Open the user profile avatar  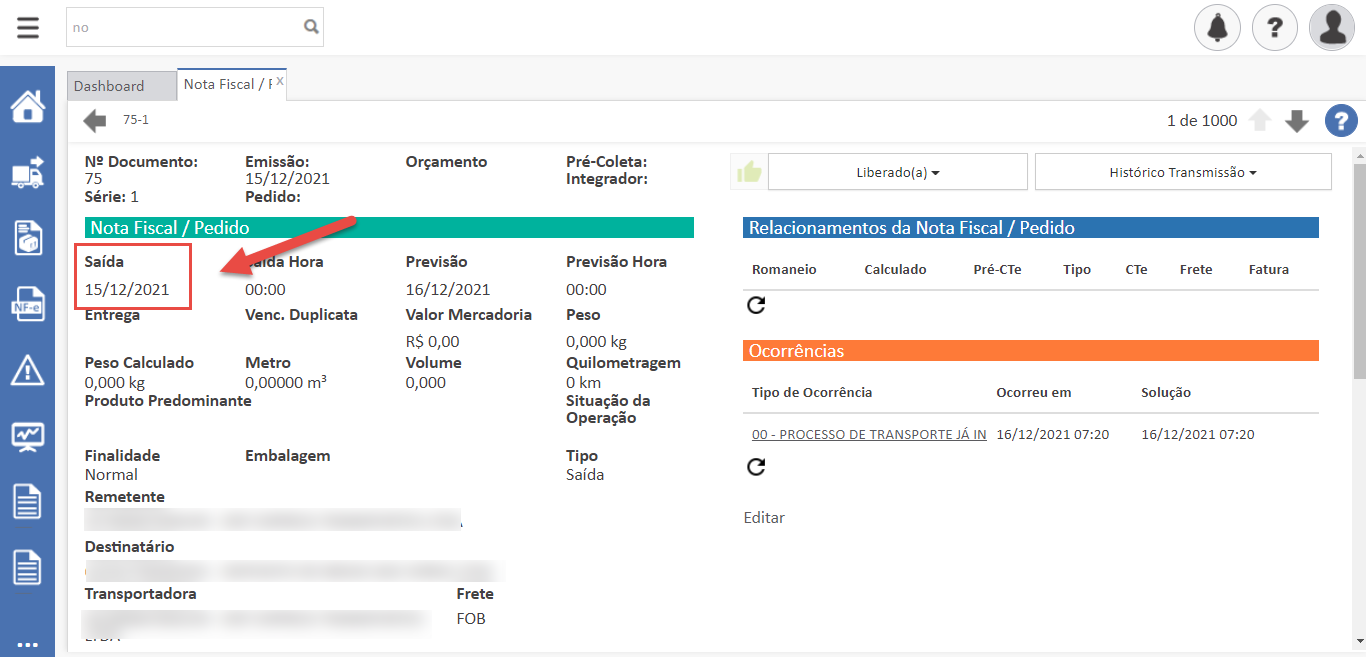coord(1332,28)
